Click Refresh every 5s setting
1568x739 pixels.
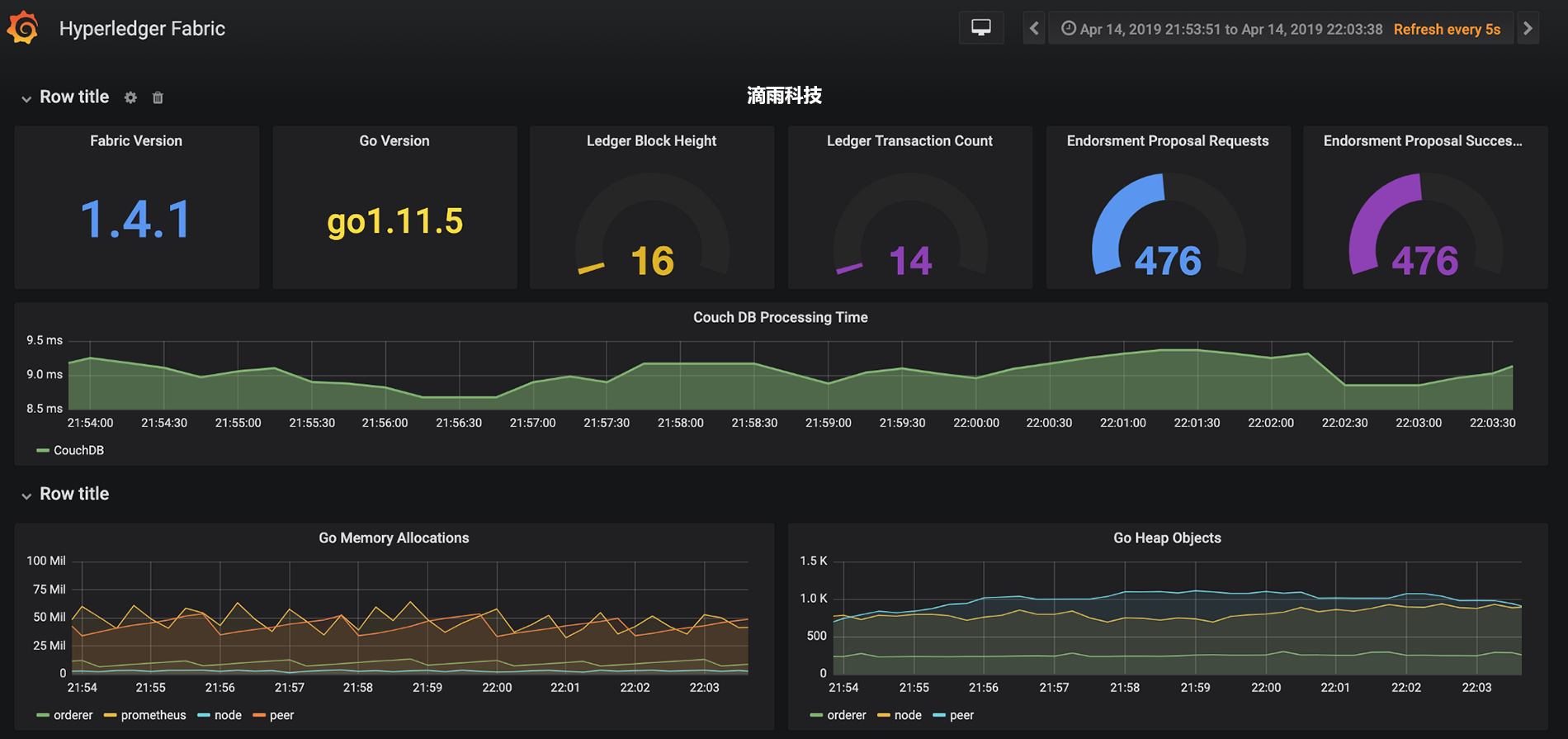pyautogui.click(x=1447, y=29)
